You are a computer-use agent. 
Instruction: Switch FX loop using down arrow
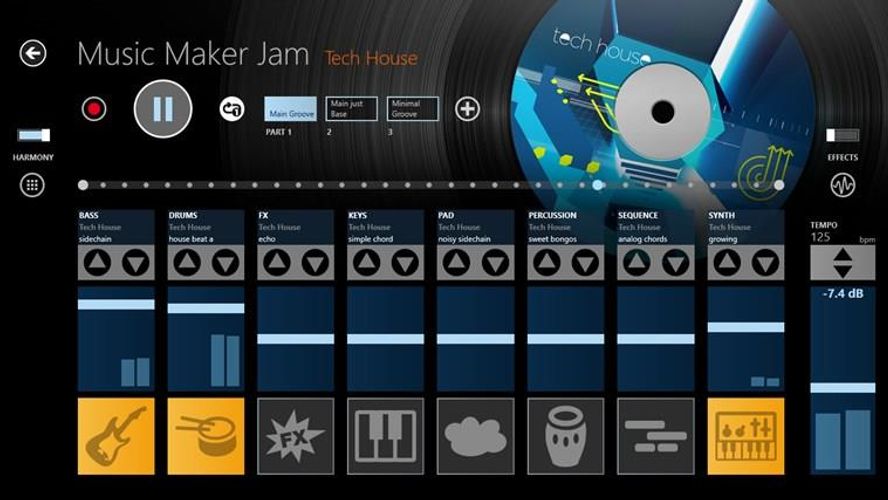[x=315, y=263]
